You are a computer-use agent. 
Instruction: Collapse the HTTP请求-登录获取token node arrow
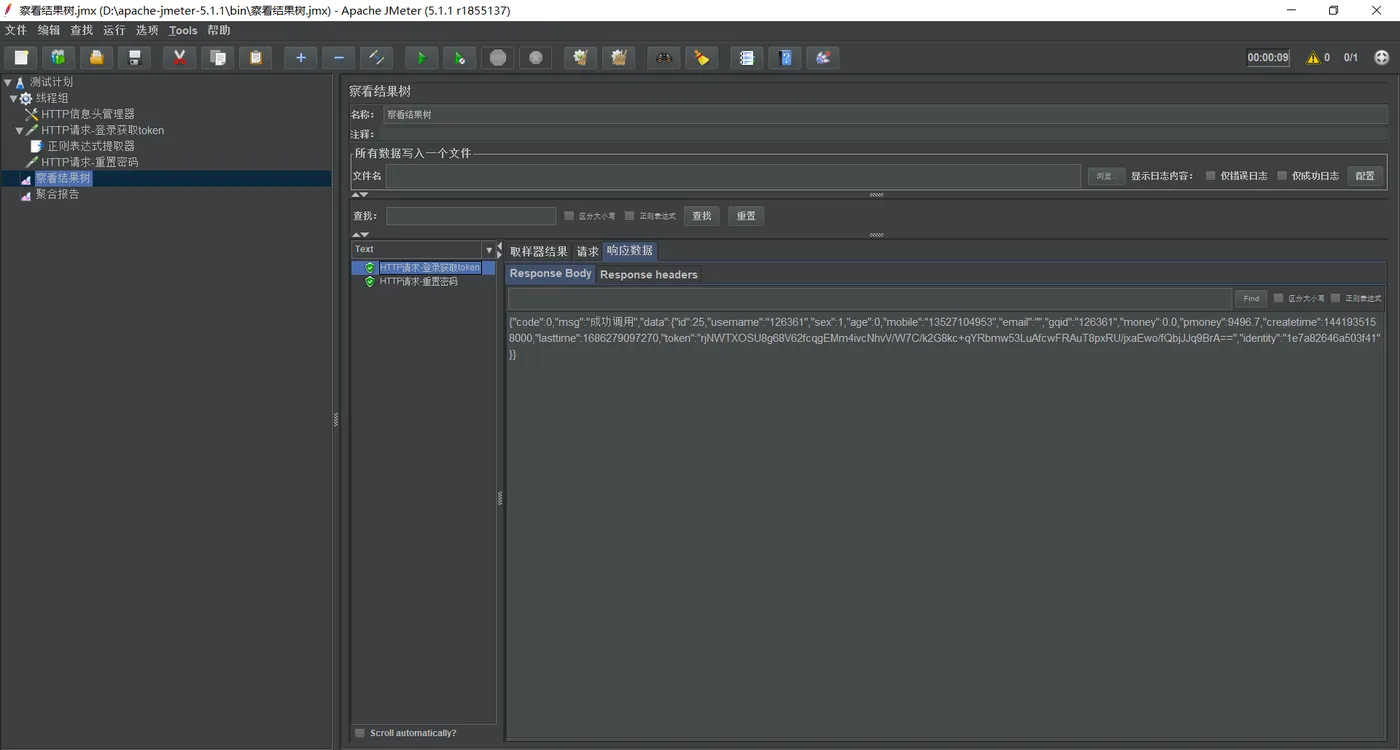(x=19, y=131)
